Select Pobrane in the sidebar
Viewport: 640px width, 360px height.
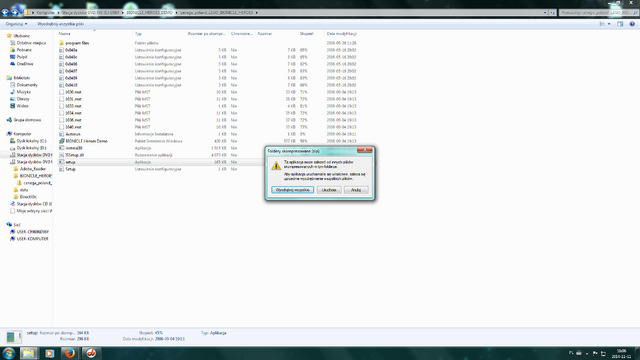pyautogui.click(x=24, y=50)
